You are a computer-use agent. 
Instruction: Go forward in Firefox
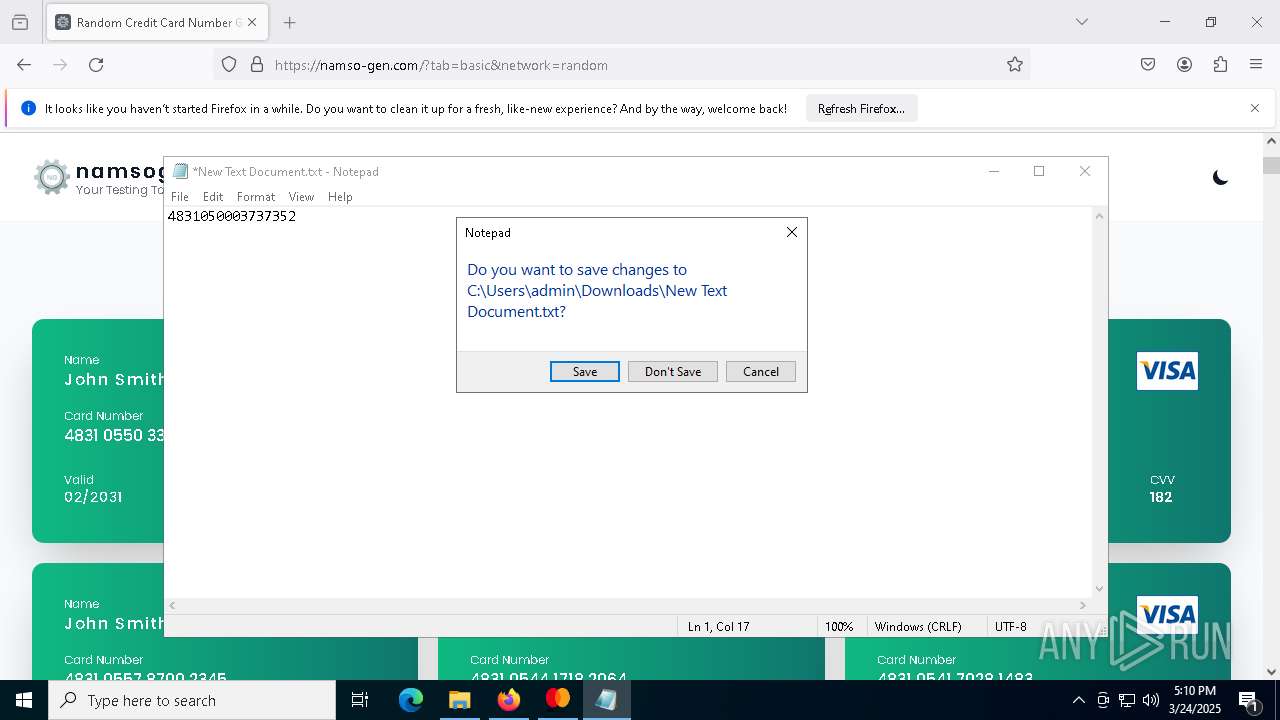click(60, 65)
